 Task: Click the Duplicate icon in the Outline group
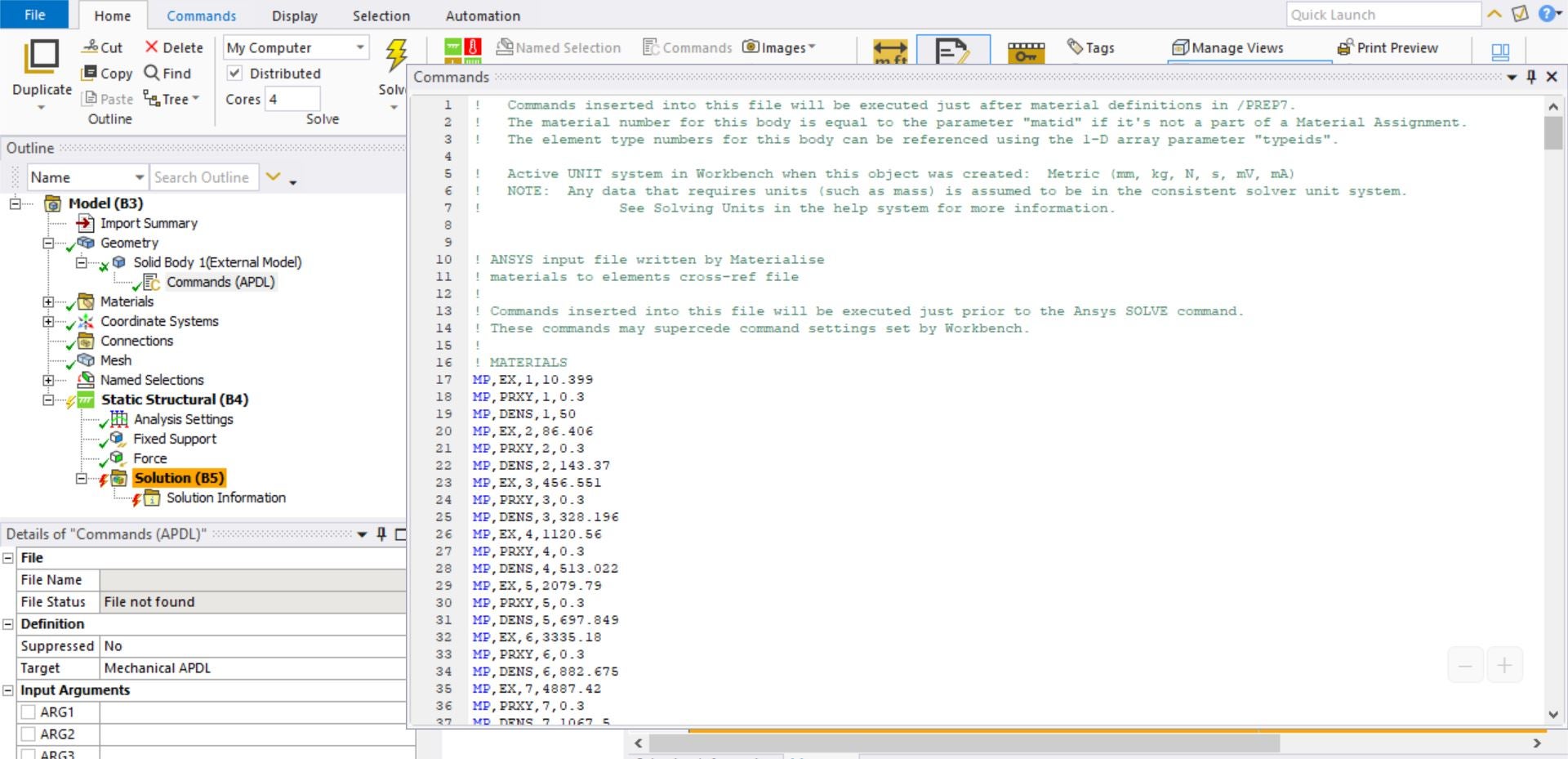(x=42, y=57)
